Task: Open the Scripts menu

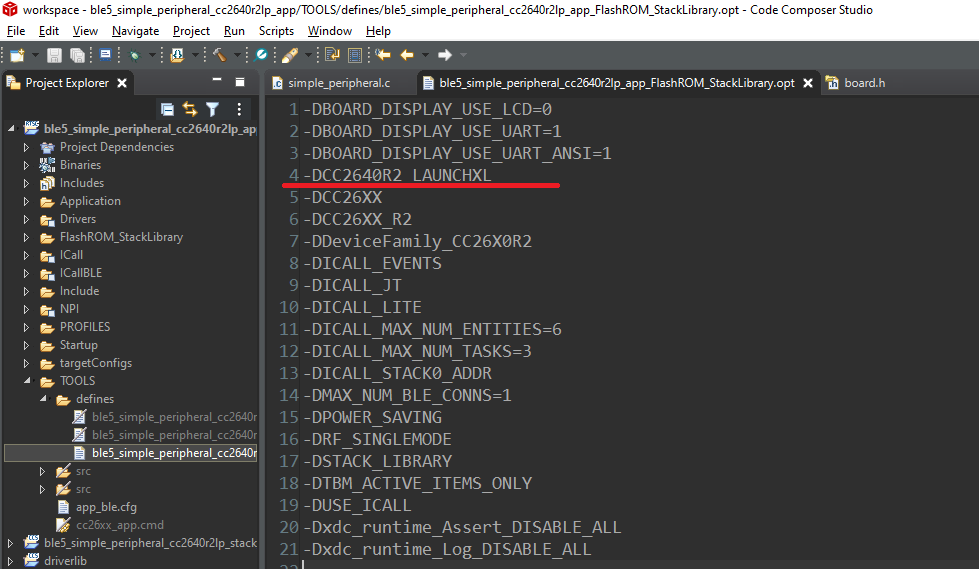Action: (x=276, y=31)
